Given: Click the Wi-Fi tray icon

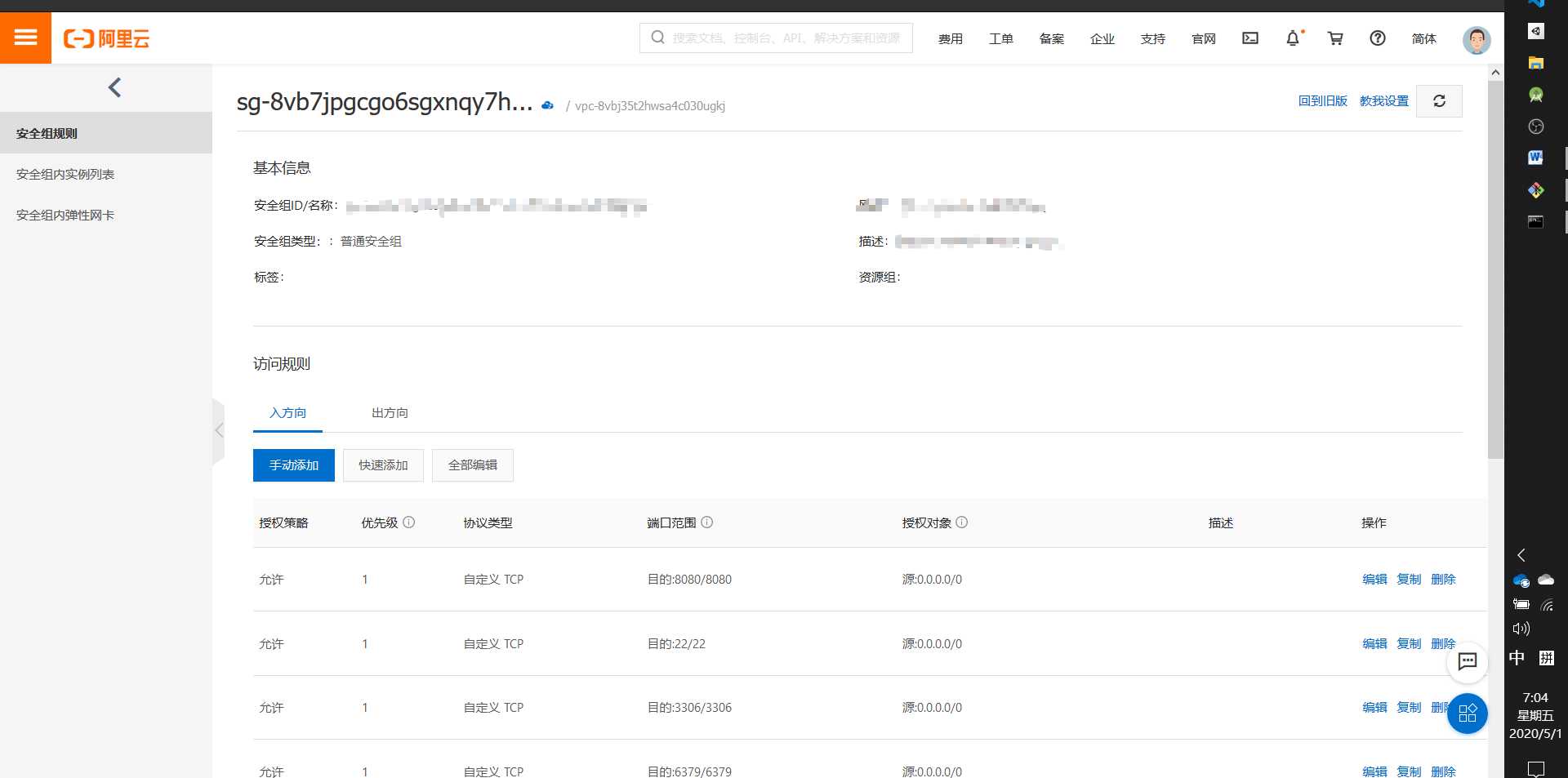Looking at the screenshot, I should pyautogui.click(x=1547, y=605).
